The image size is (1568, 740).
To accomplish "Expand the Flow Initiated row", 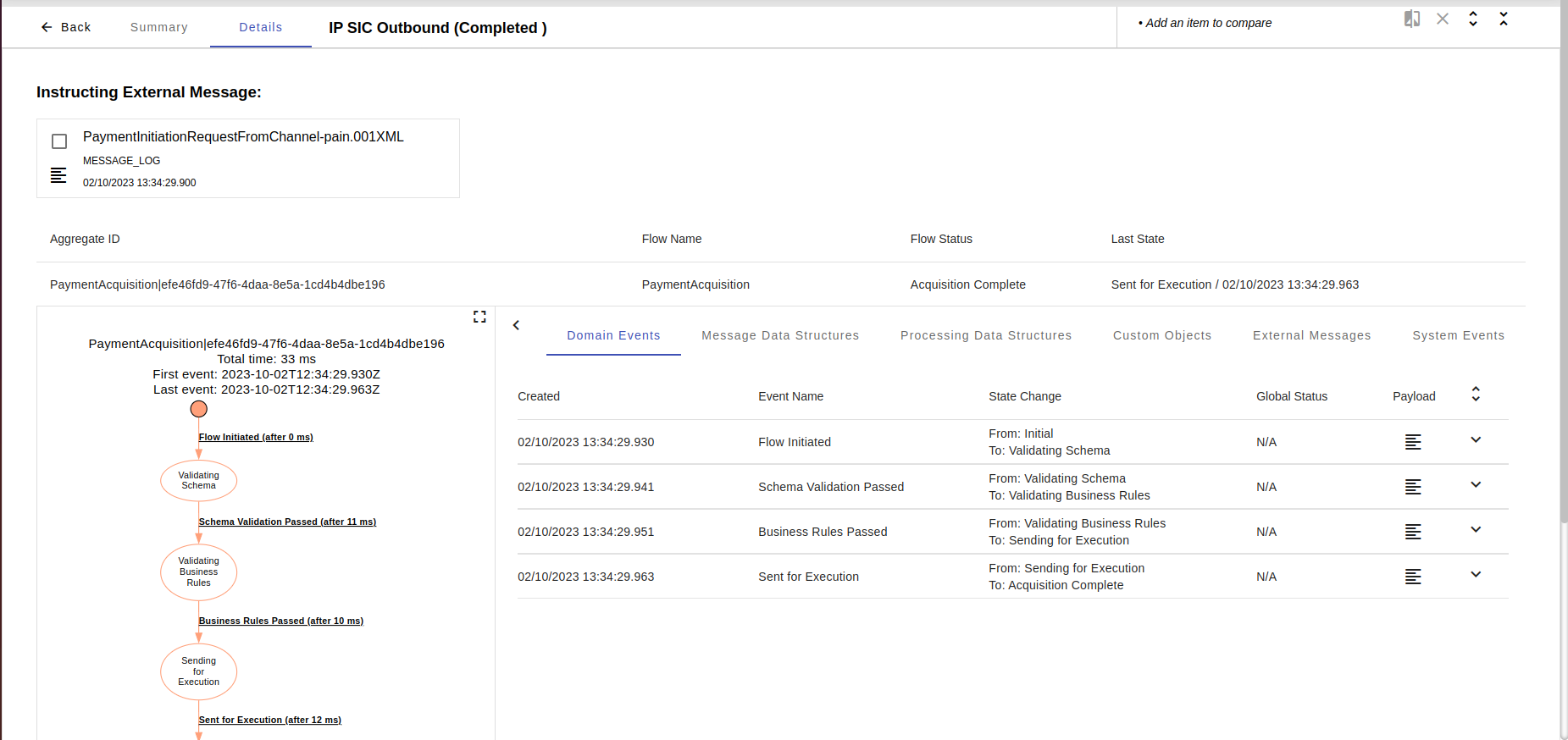I will (x=1476, y=440).
